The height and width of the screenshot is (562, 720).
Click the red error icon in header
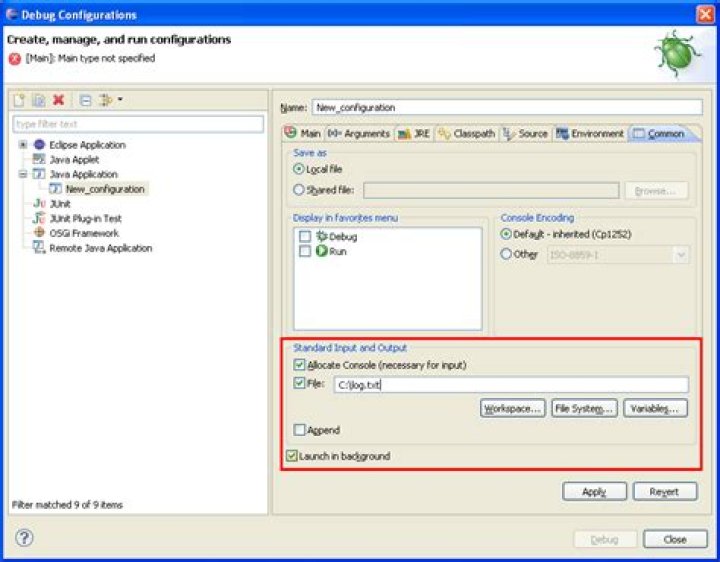(15, 59)
